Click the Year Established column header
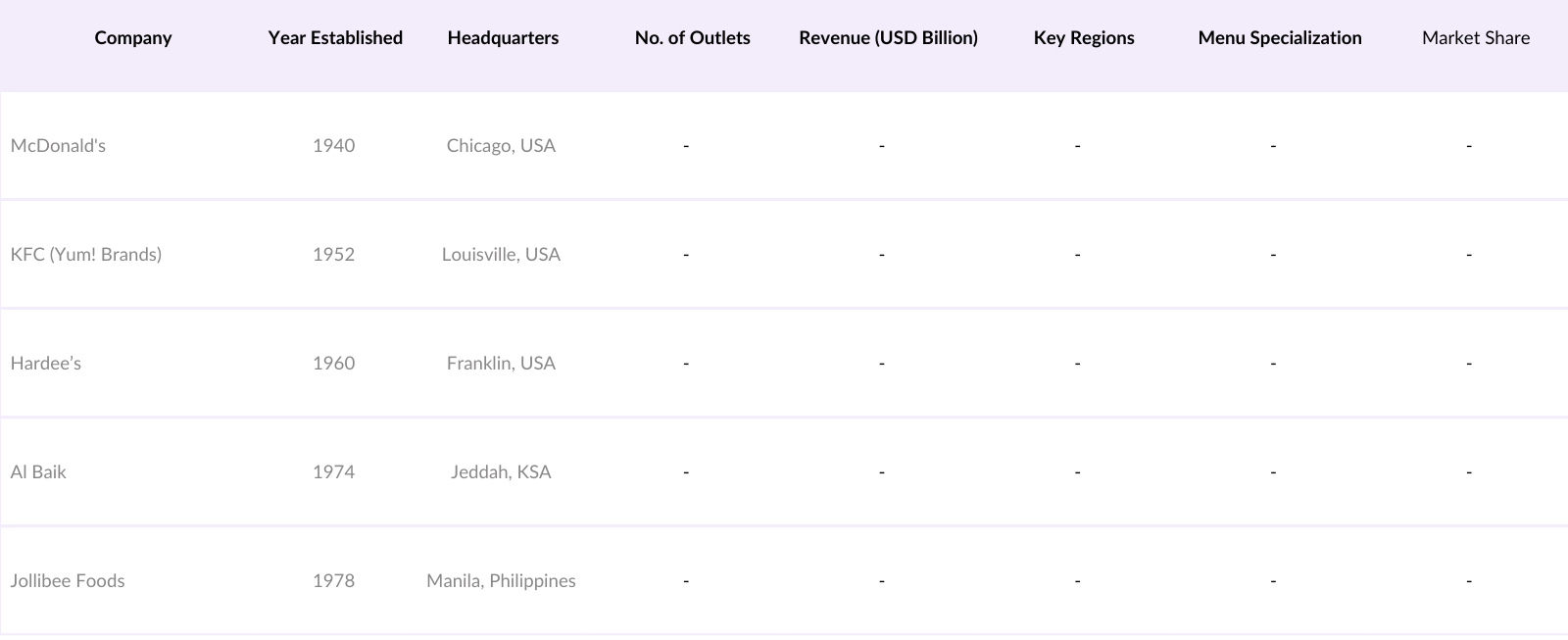The width and height of the screenshot is (1568, 640). tap(335, 38)
